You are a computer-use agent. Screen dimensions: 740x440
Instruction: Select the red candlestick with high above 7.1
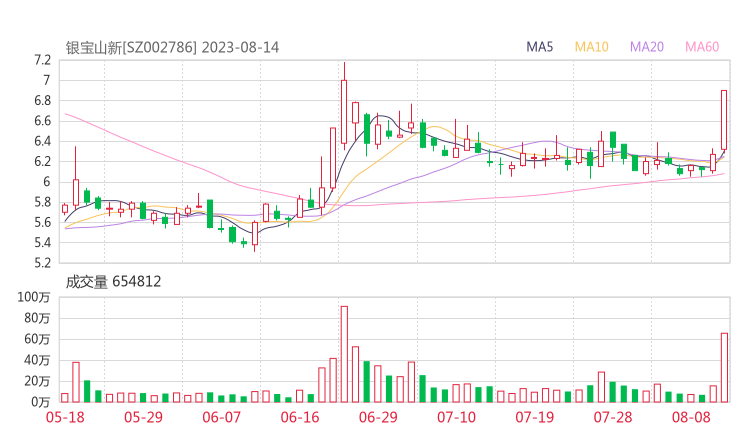pyautogui.click(x=344, y=106)
